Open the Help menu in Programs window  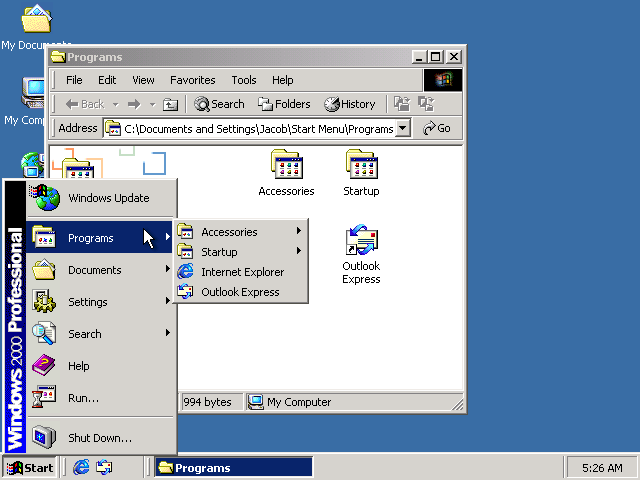click(x=282, y=80)
